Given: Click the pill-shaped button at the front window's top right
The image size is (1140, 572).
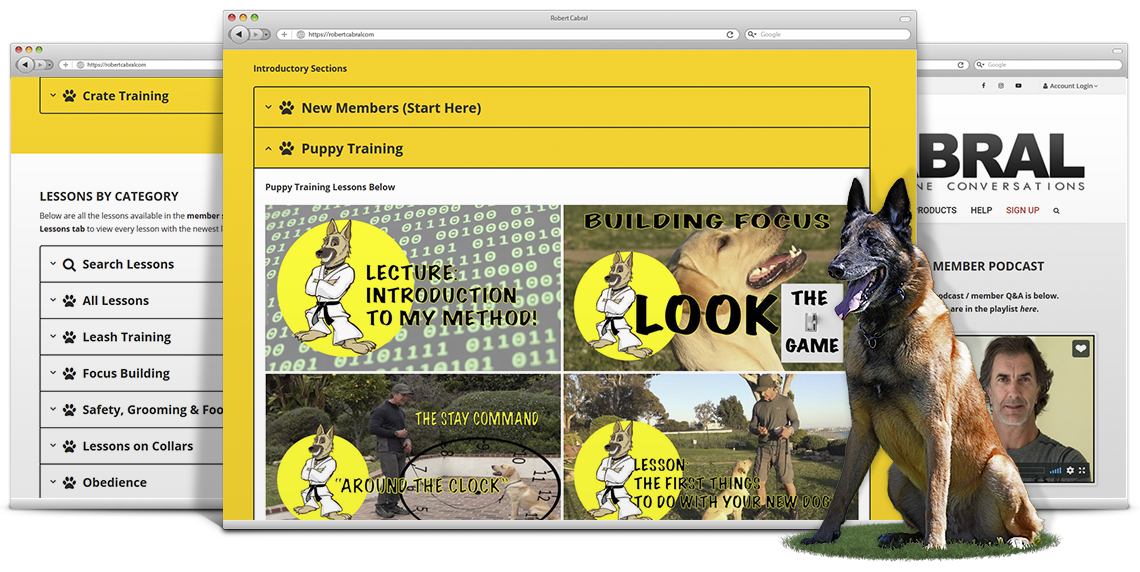Looking at the screenshot, I should click(905, 18).
